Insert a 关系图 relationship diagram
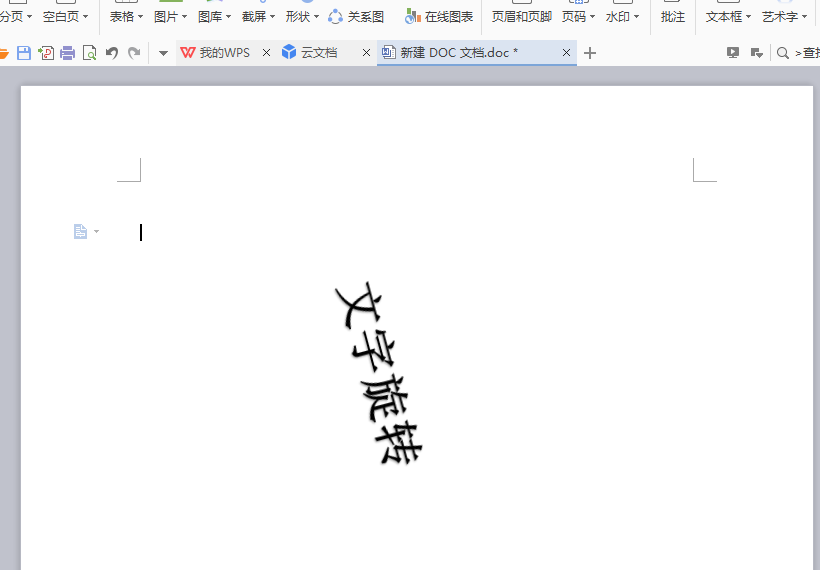 pyautogui.click(x=356, y=17)
